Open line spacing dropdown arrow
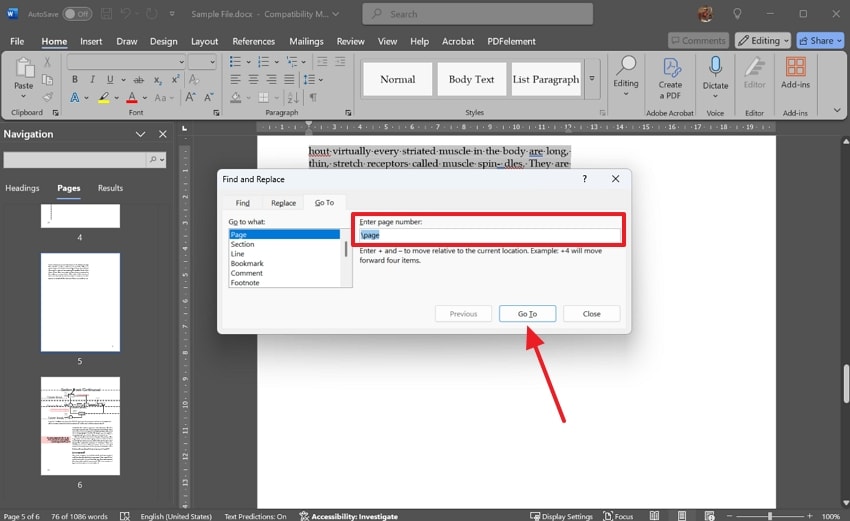 (x=321, y=80)
